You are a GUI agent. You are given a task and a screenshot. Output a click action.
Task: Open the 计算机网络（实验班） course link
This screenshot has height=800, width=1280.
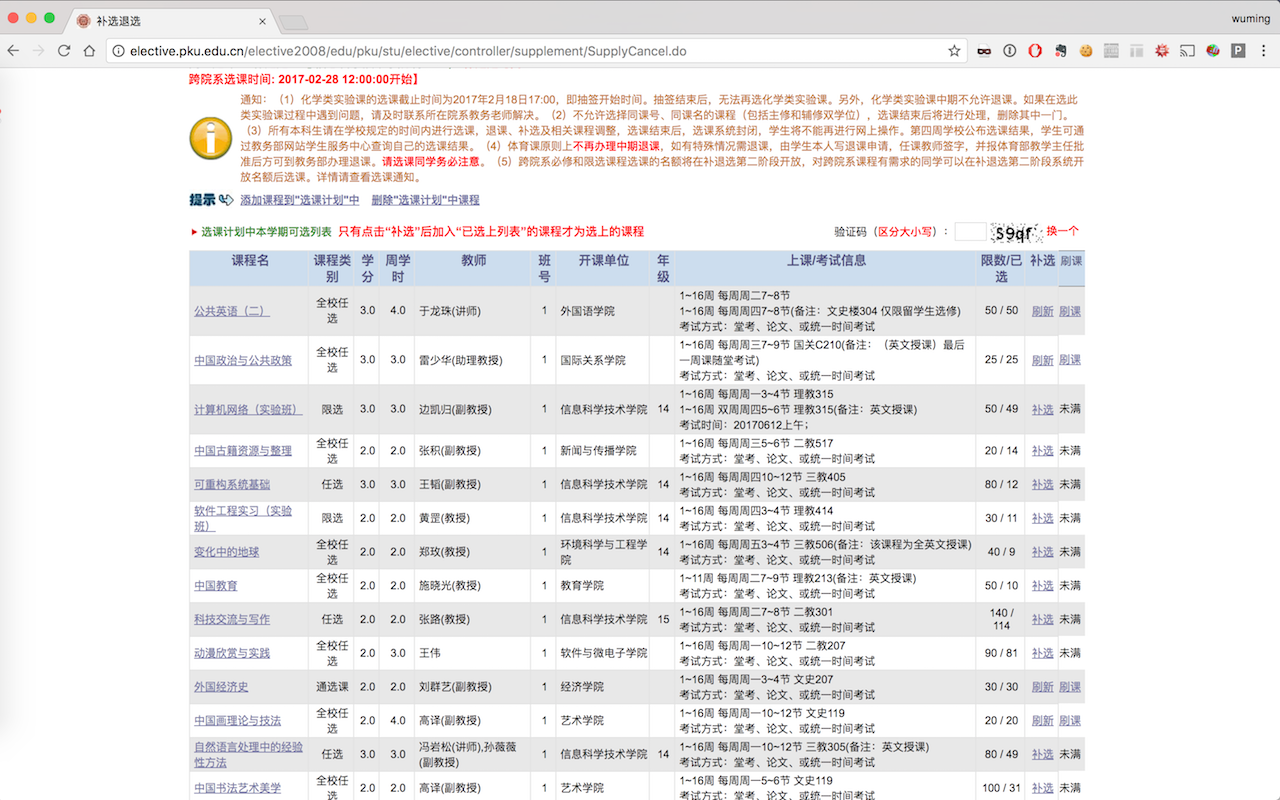(248, 410)
